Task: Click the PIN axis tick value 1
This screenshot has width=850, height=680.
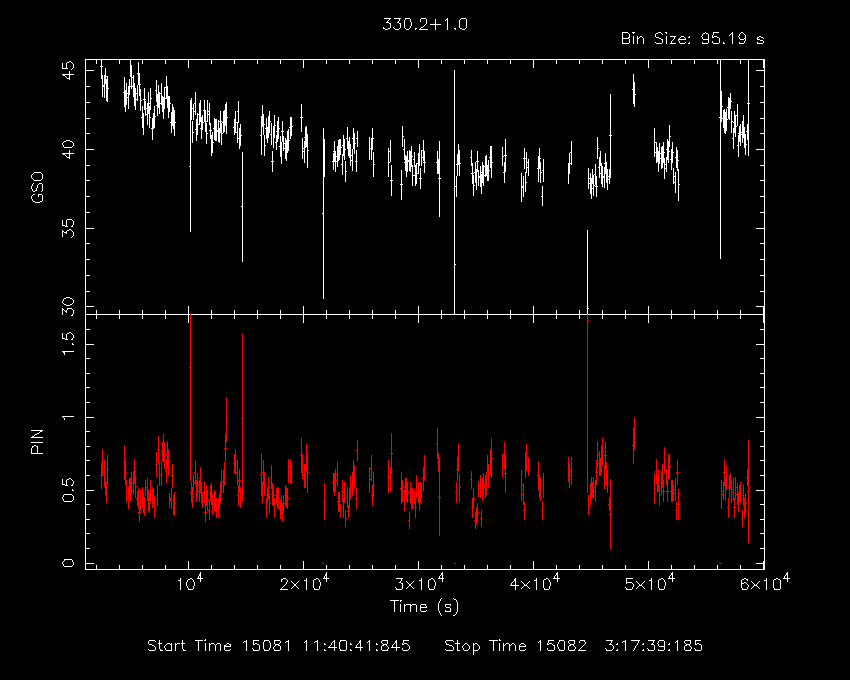Action: [68, 418]
